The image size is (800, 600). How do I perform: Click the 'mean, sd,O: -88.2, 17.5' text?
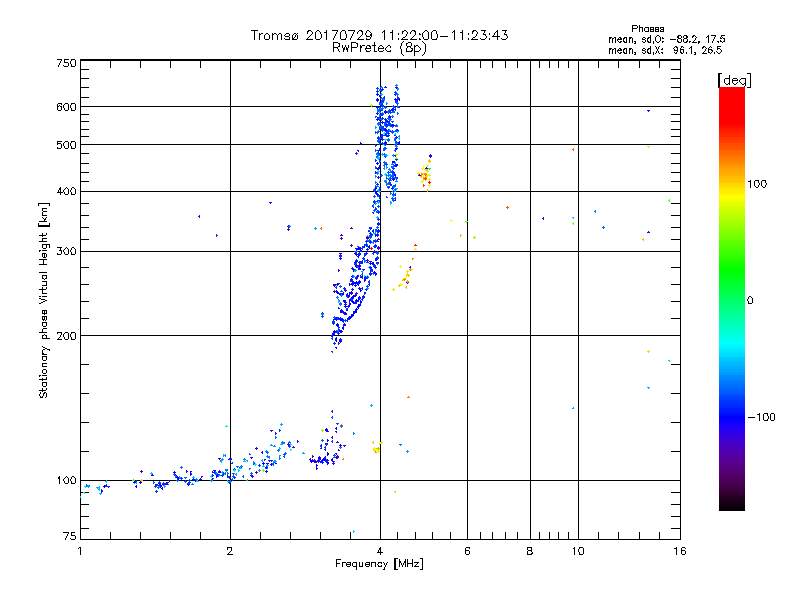666,39
